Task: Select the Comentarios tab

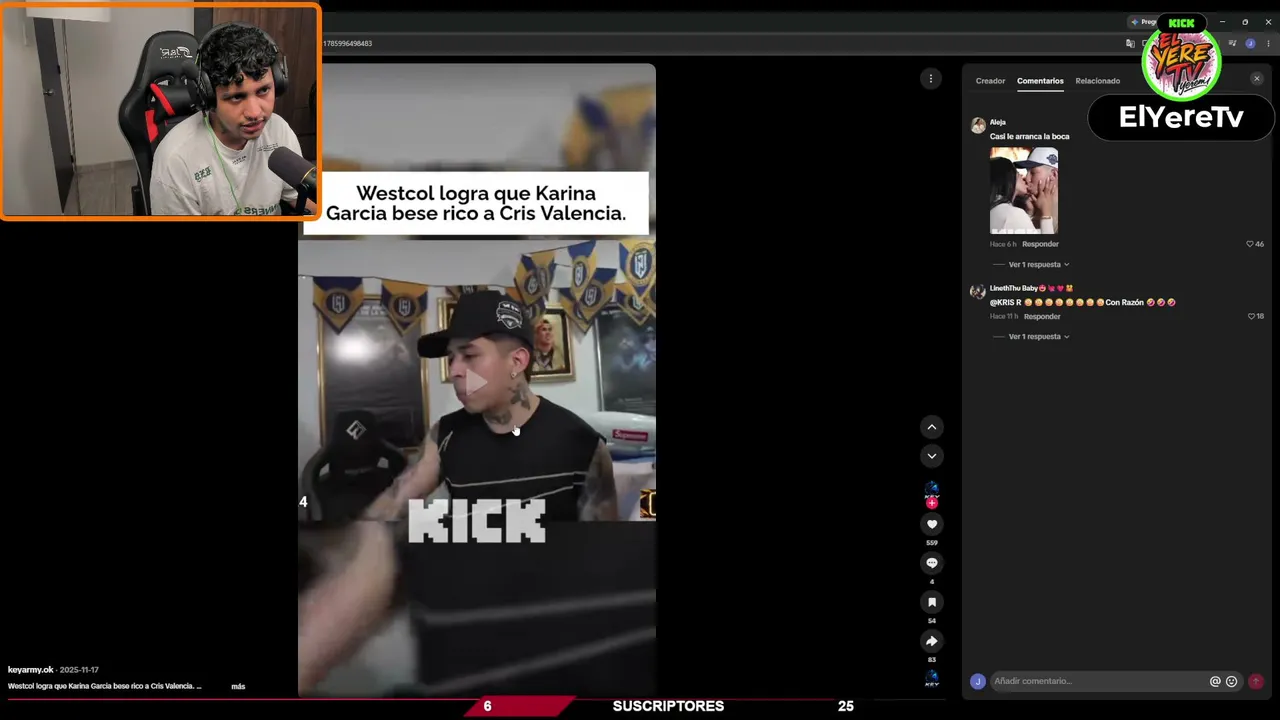Action: click(1040, 81)
